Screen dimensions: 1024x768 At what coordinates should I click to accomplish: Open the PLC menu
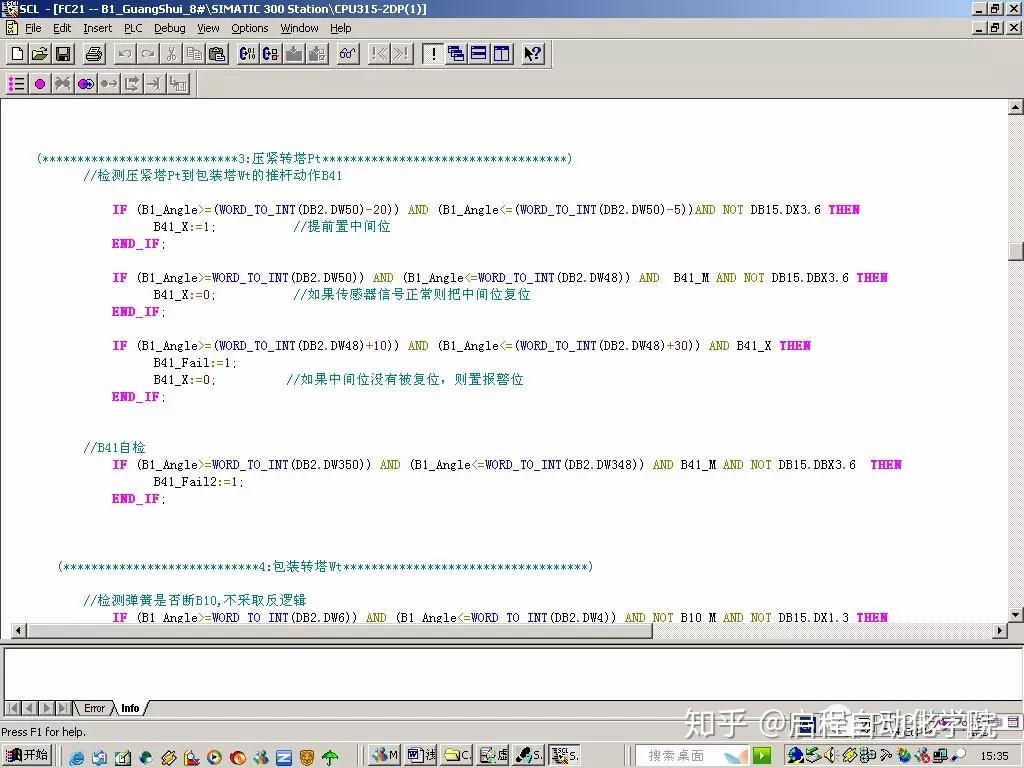[x=133, y=28]
